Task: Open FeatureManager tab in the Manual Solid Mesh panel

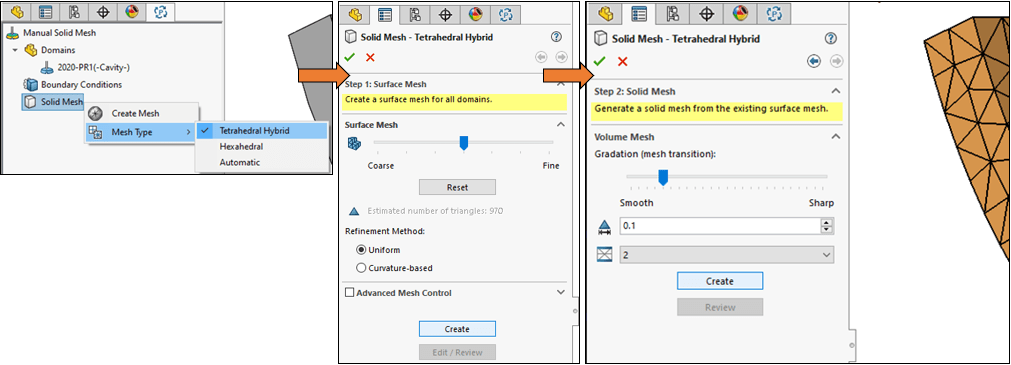Action: tap(16, 12)
